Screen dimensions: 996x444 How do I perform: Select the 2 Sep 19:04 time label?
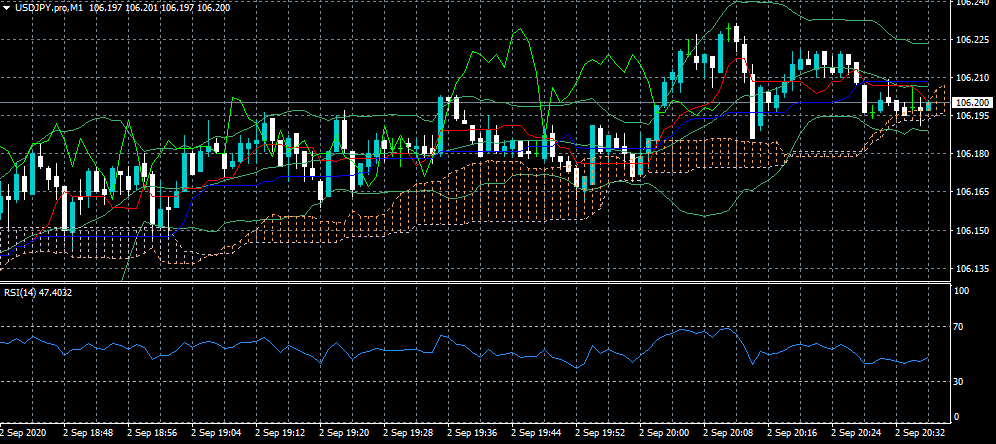click(x=215, y=432)
